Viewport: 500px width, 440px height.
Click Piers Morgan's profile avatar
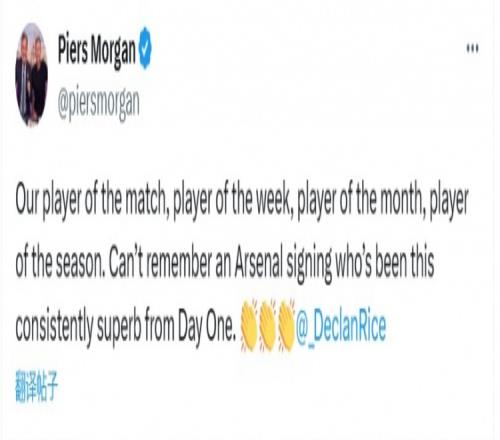[31, 75]
